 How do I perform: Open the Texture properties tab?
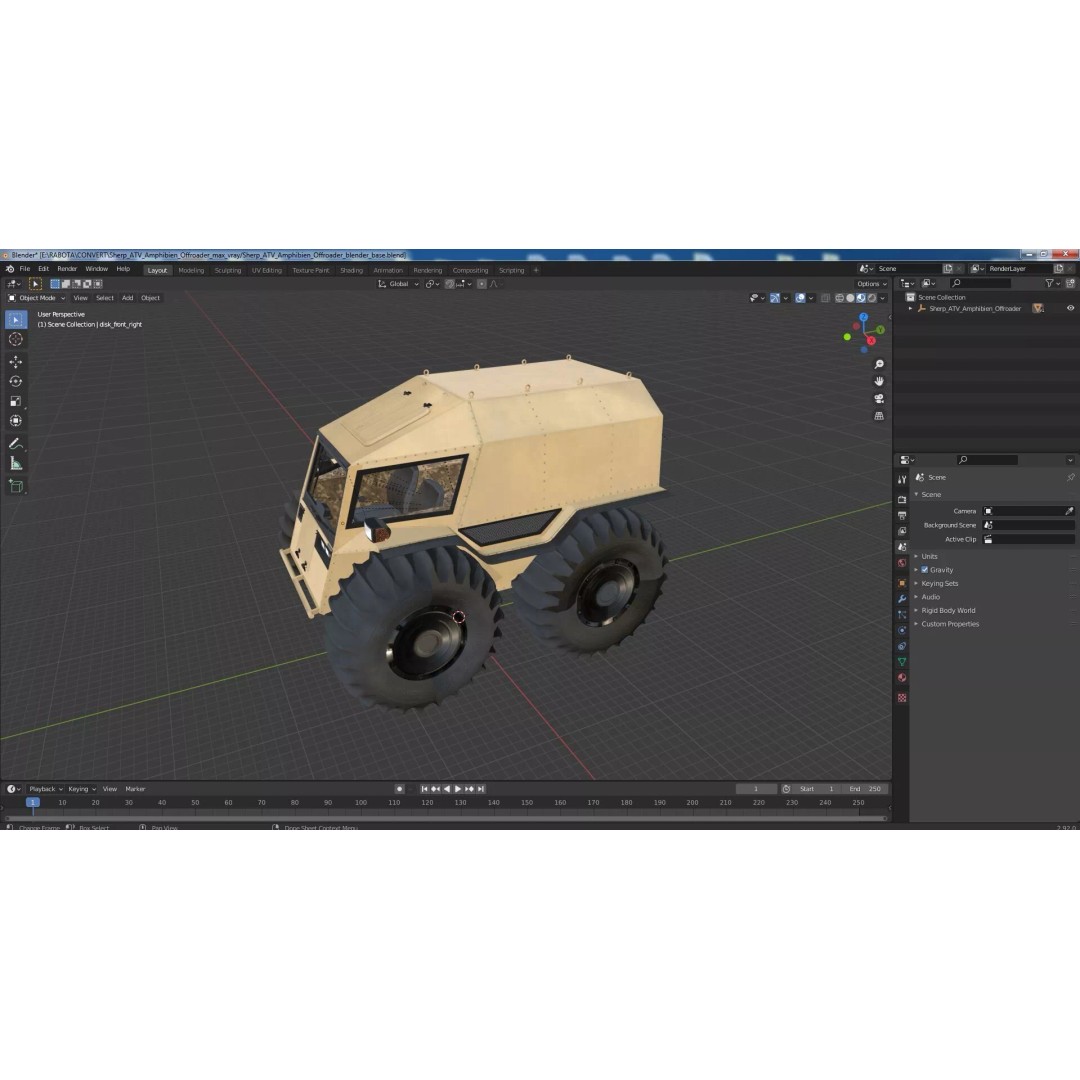click(x=902, y=698)
